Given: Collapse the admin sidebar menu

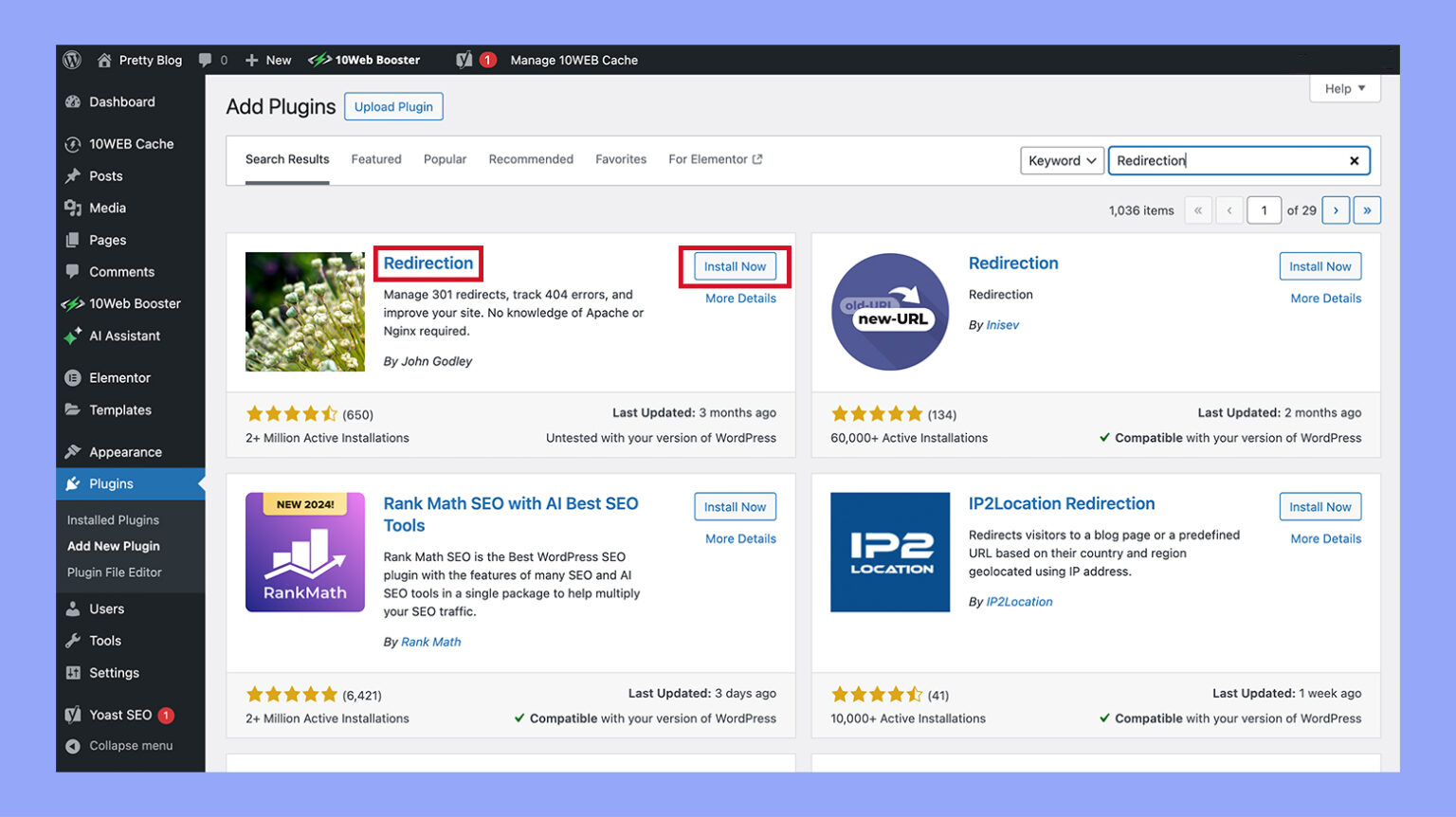Looking at the screenshot, I should (72, 746).
